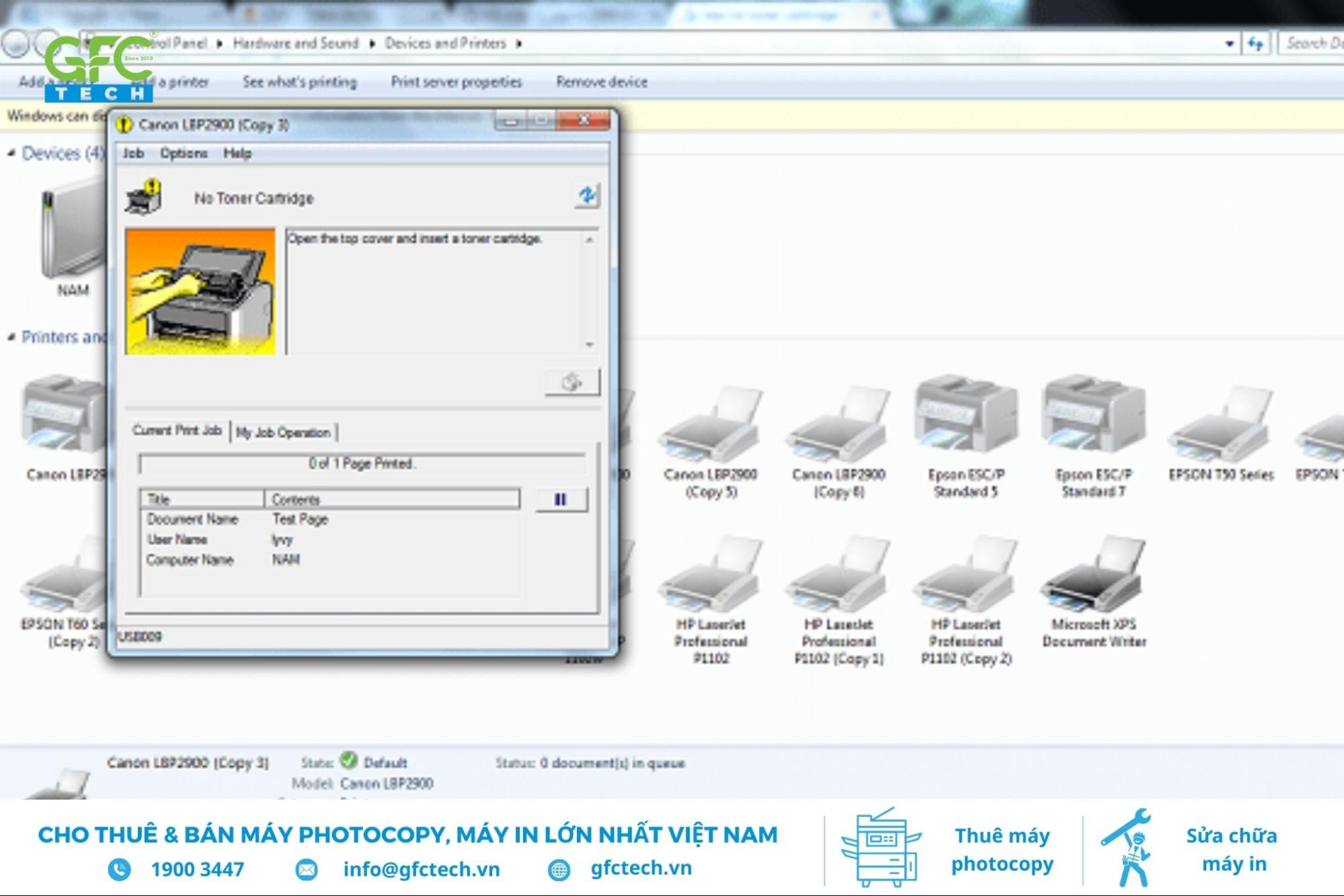
Task: Open the Options menu
Action: point(184,153)
